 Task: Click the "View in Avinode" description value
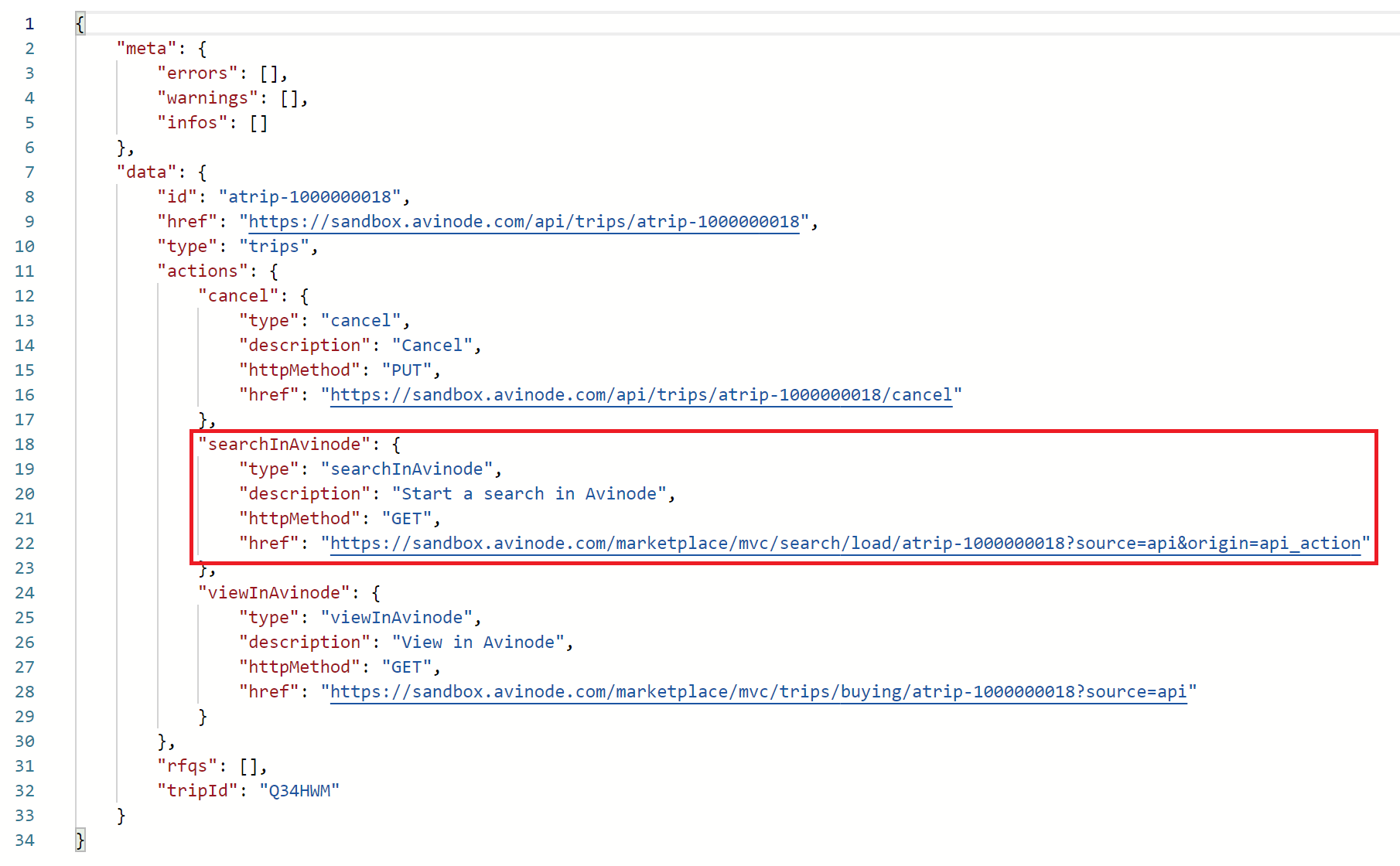(478, 643)
